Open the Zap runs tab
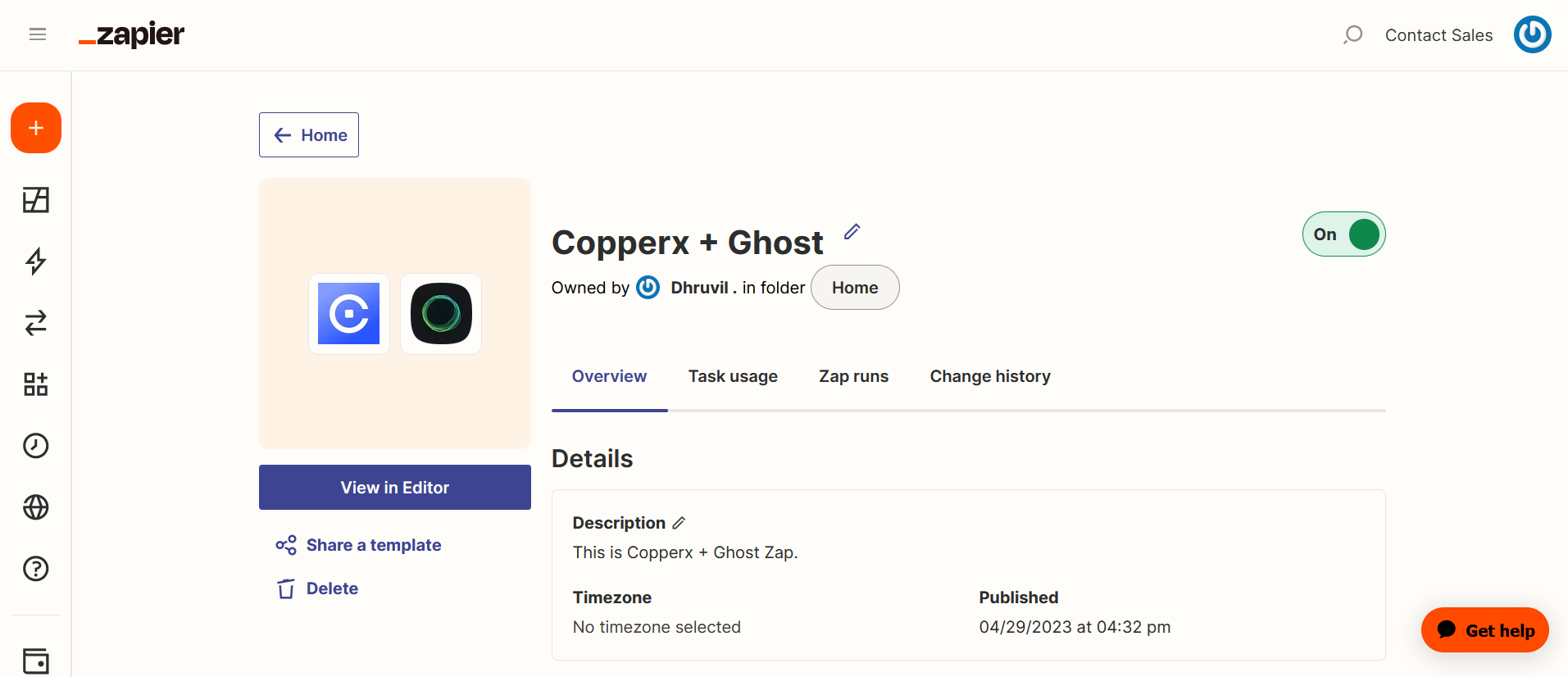This screenshot has width=1568, height=677. point(853,376)
